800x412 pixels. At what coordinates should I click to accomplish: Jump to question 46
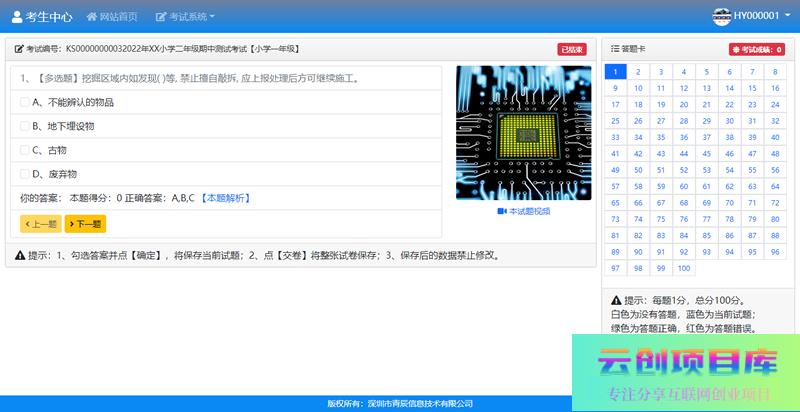(730, 153)
